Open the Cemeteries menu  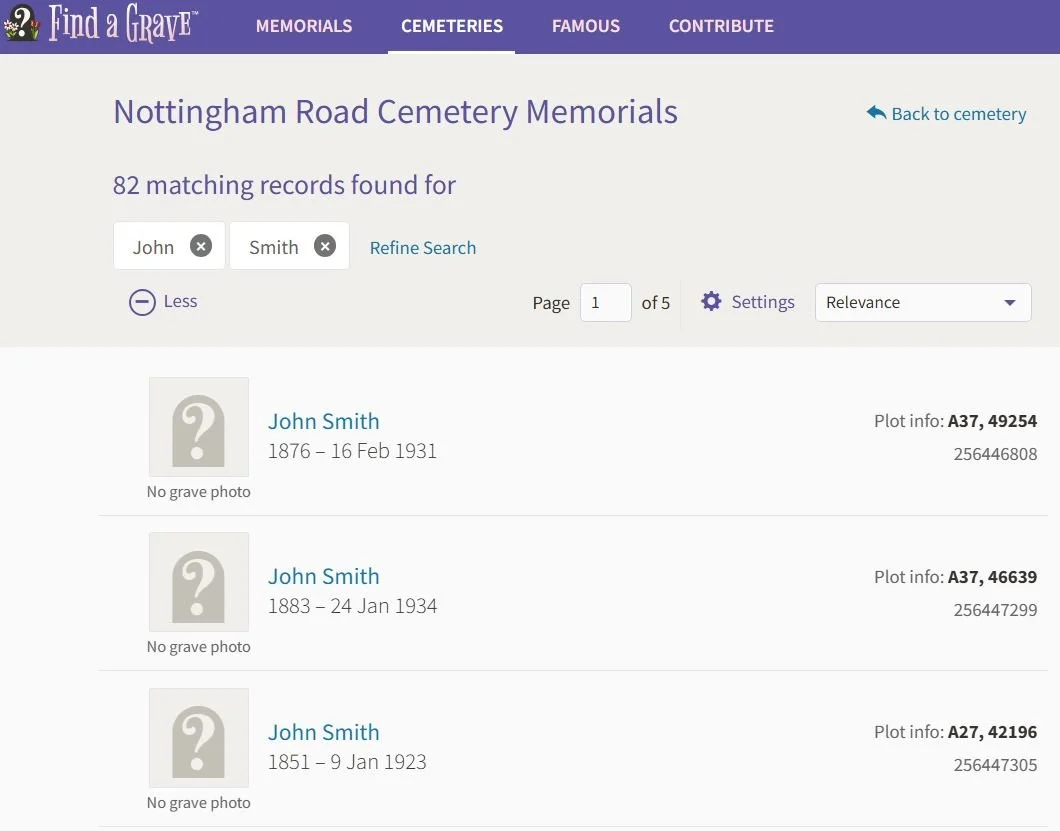tap(452, 26)
